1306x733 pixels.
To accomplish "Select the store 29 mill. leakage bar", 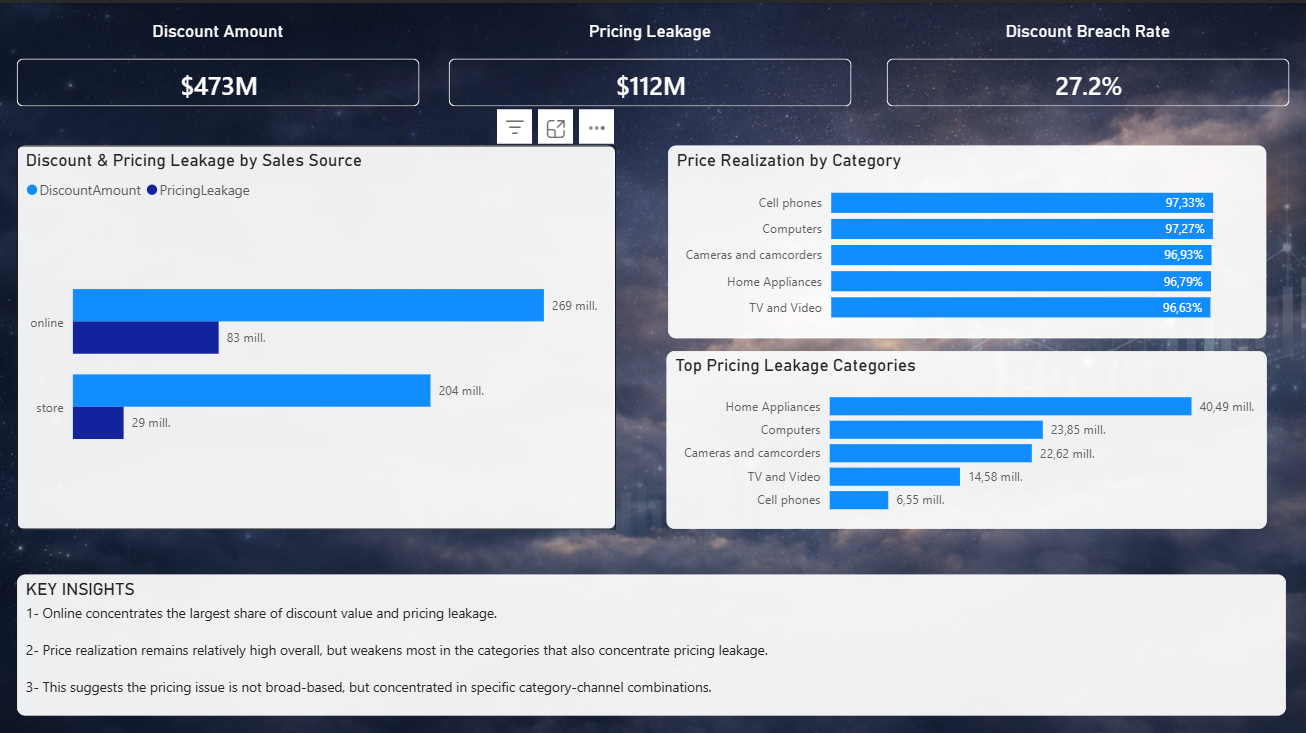I will pyautogui.click(x=97, y=422).
